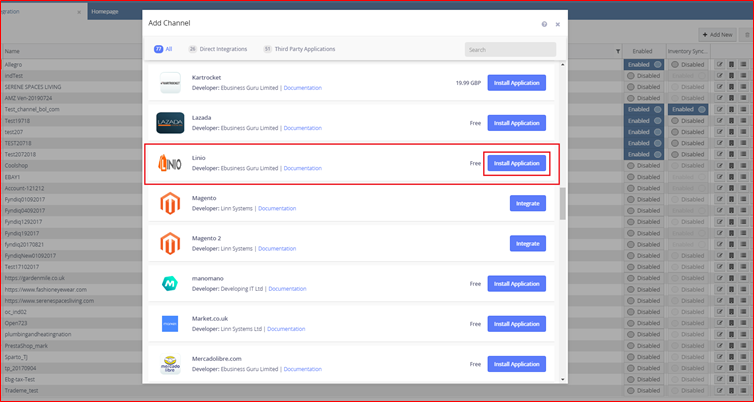Install the Linio application

[516, 163]
